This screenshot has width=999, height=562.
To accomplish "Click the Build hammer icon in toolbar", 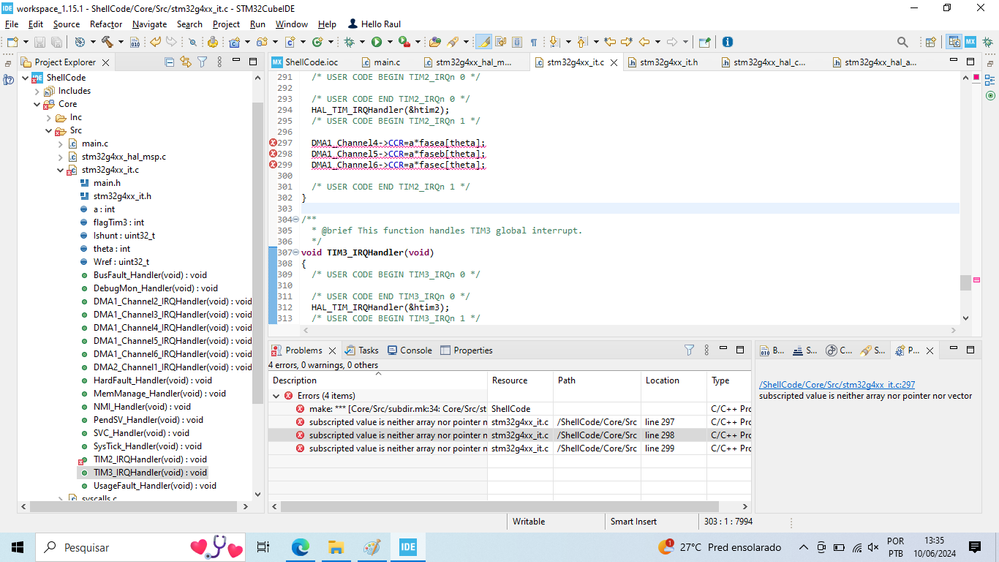I will 106,42.
